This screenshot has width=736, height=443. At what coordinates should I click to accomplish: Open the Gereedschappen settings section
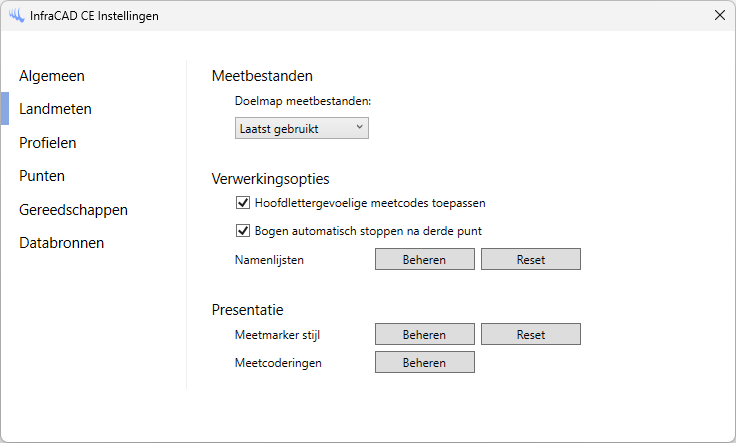(73, 209)
